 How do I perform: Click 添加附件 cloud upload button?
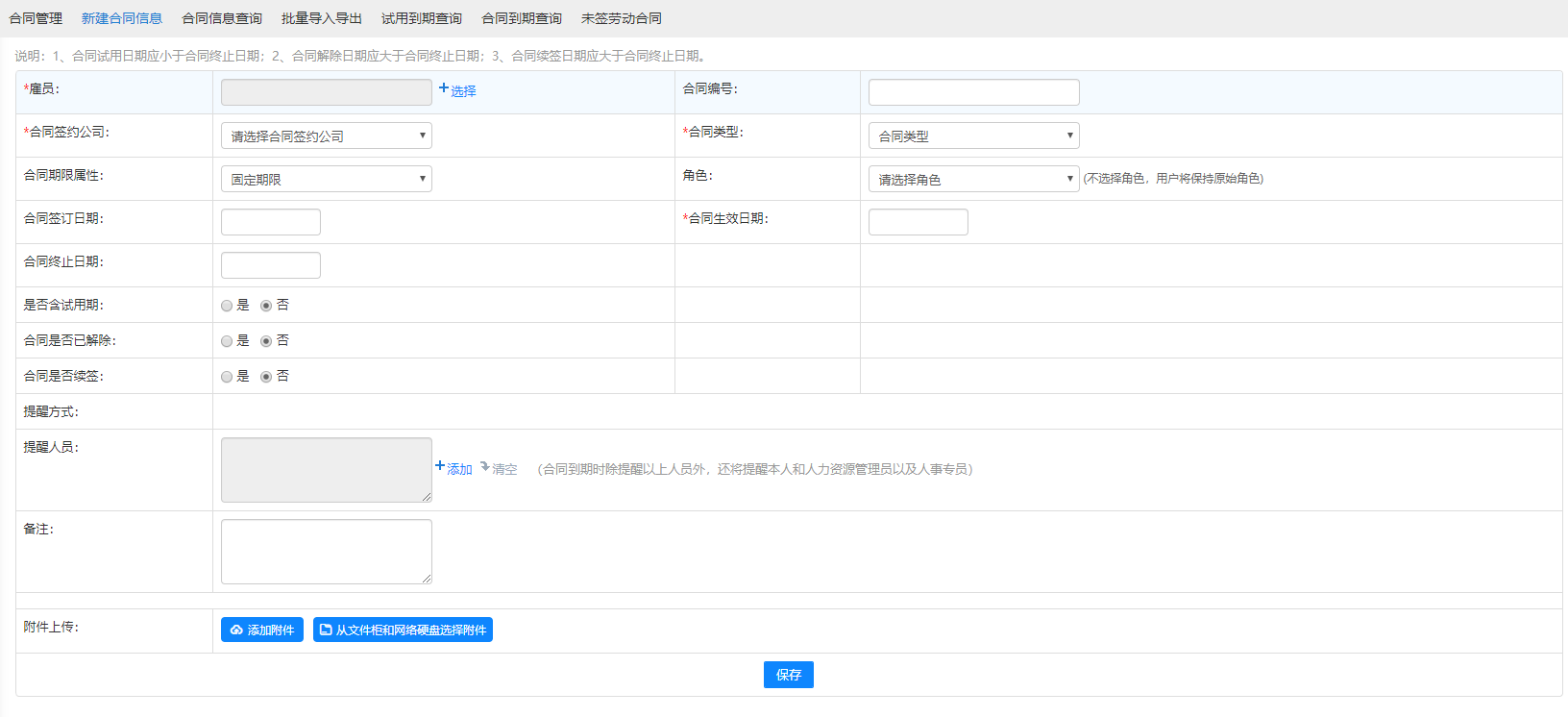point(261,630)
